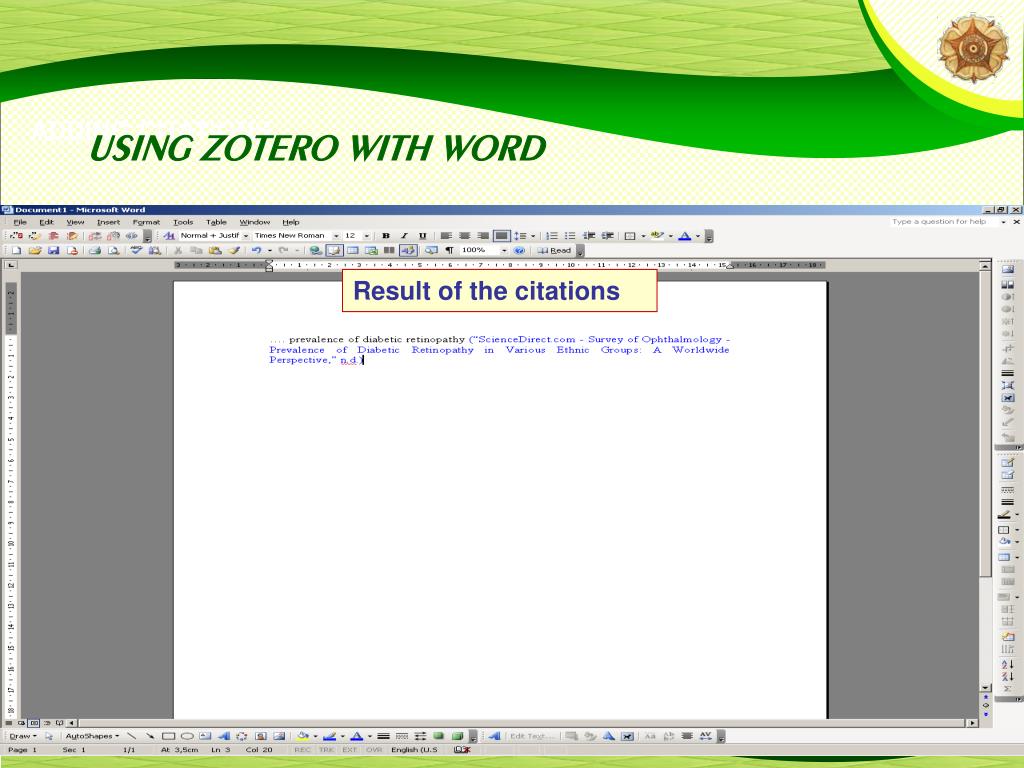Toggle Align Left paragraph alignment
Viewport: 1024px width, 768px height.
pos(446,236)
